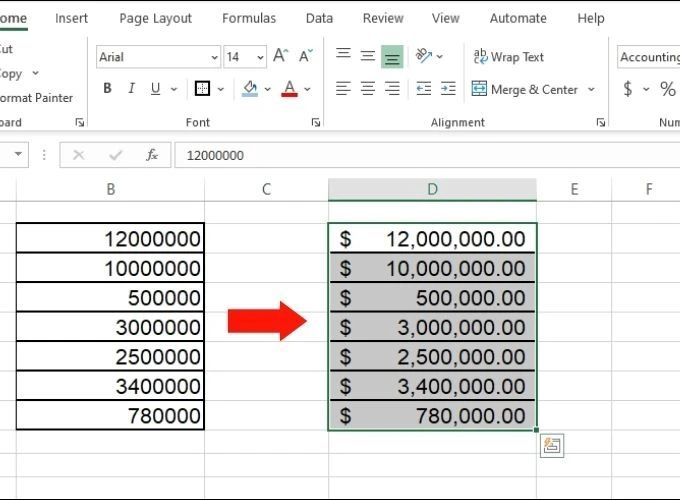Toggle Wrap Text
This screenshot has height=500, width=680.
click(x=508, y=57)
